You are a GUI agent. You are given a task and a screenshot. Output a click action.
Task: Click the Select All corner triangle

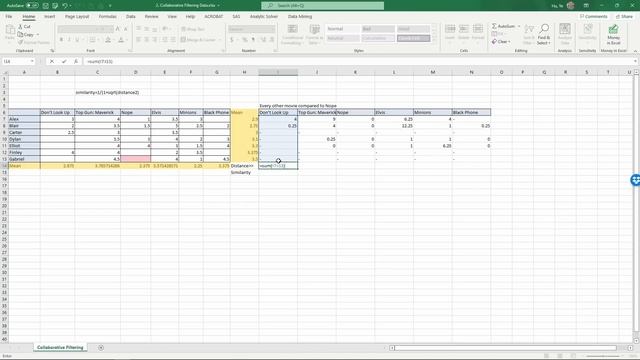point(4,72)
